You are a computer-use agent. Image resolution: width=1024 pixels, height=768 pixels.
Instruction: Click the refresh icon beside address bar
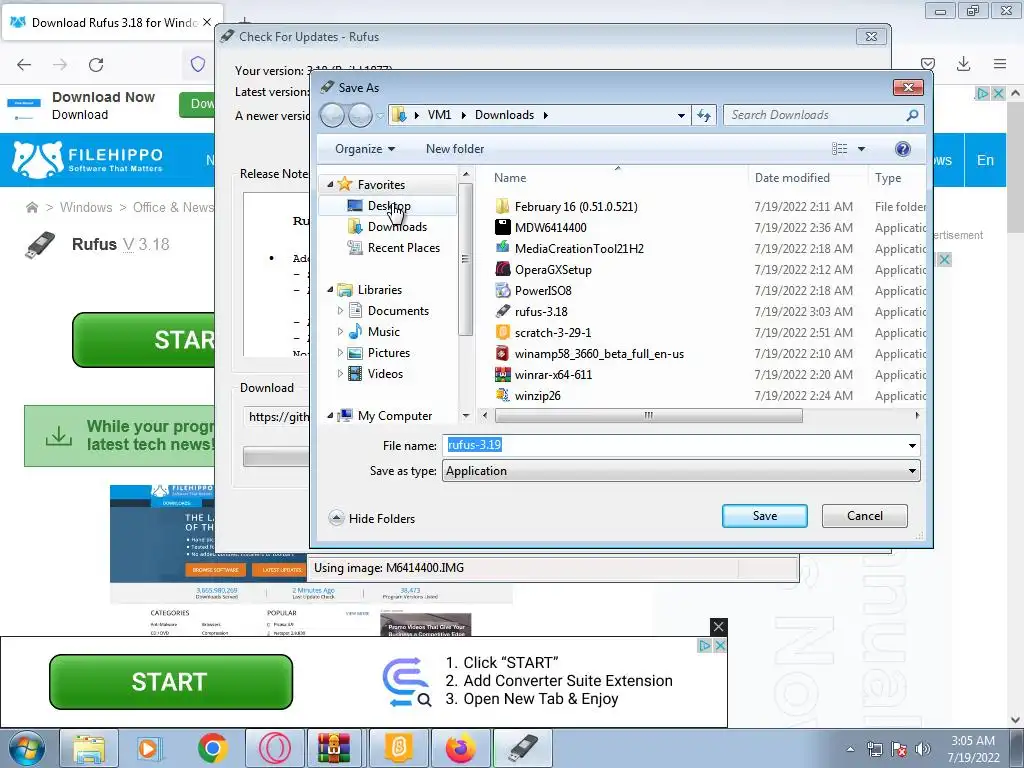click(x=703, y=115)
